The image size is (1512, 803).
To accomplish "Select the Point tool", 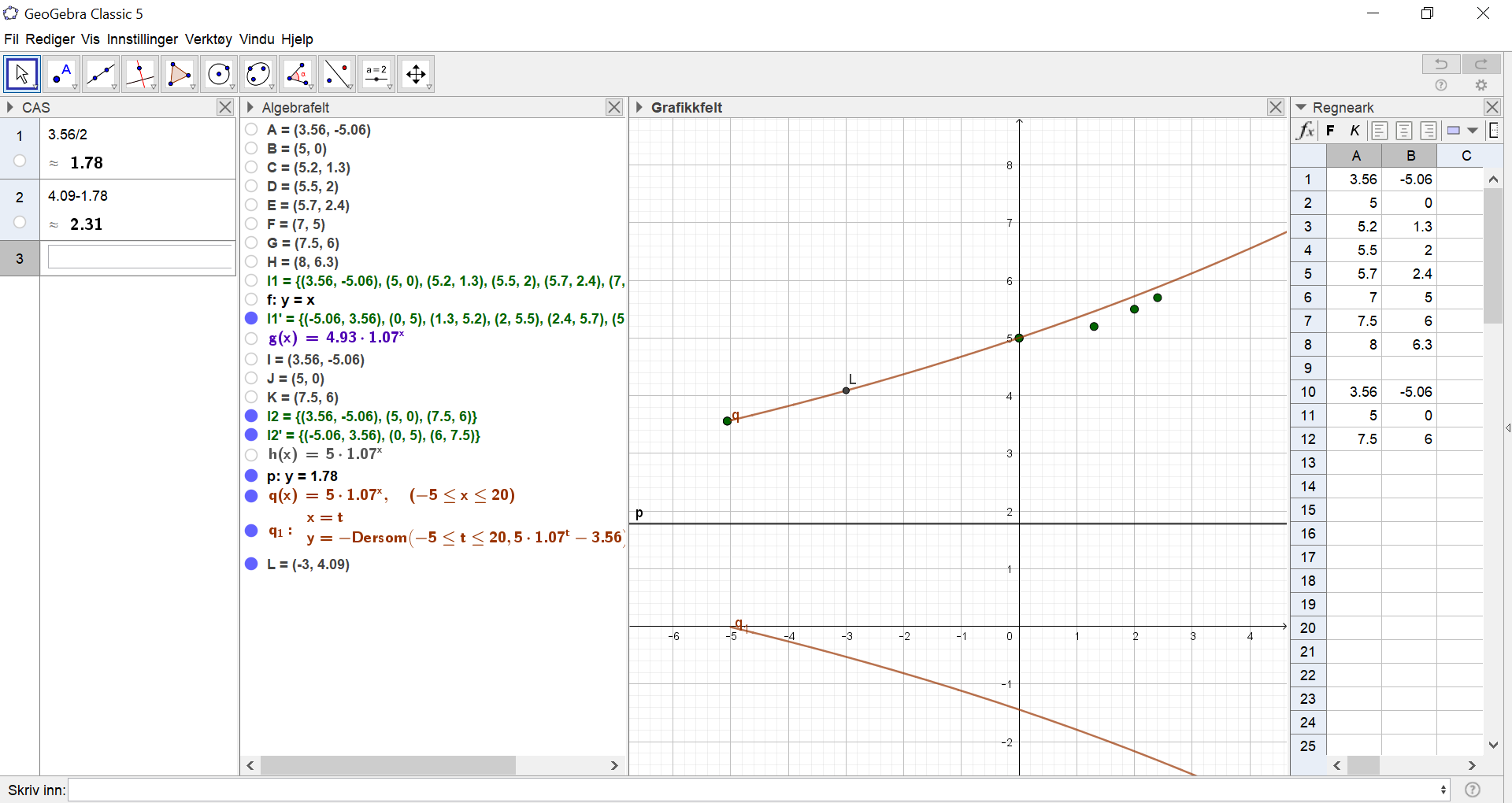I will click(x=61, y=74).
